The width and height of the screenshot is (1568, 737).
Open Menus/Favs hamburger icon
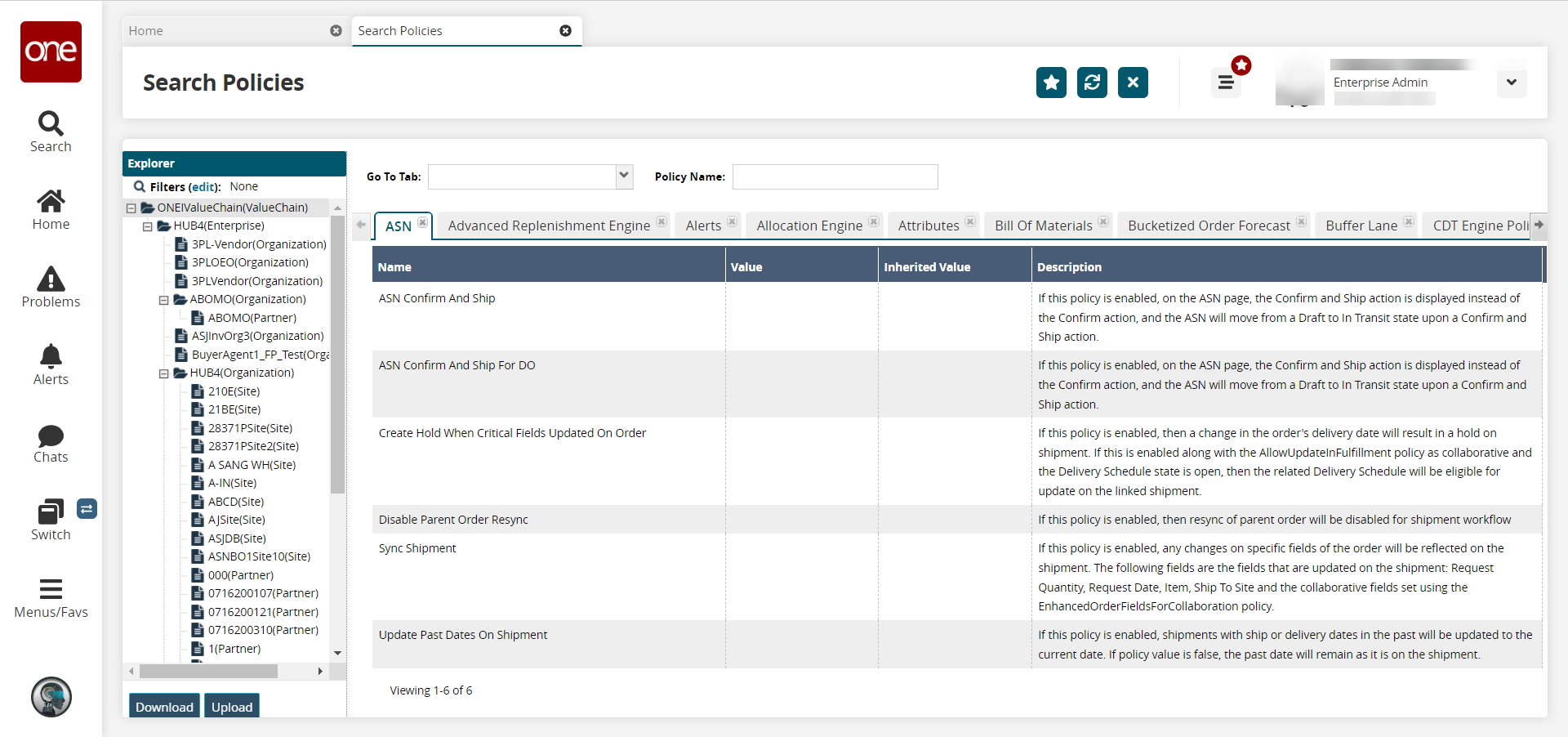tap(51, 589)
